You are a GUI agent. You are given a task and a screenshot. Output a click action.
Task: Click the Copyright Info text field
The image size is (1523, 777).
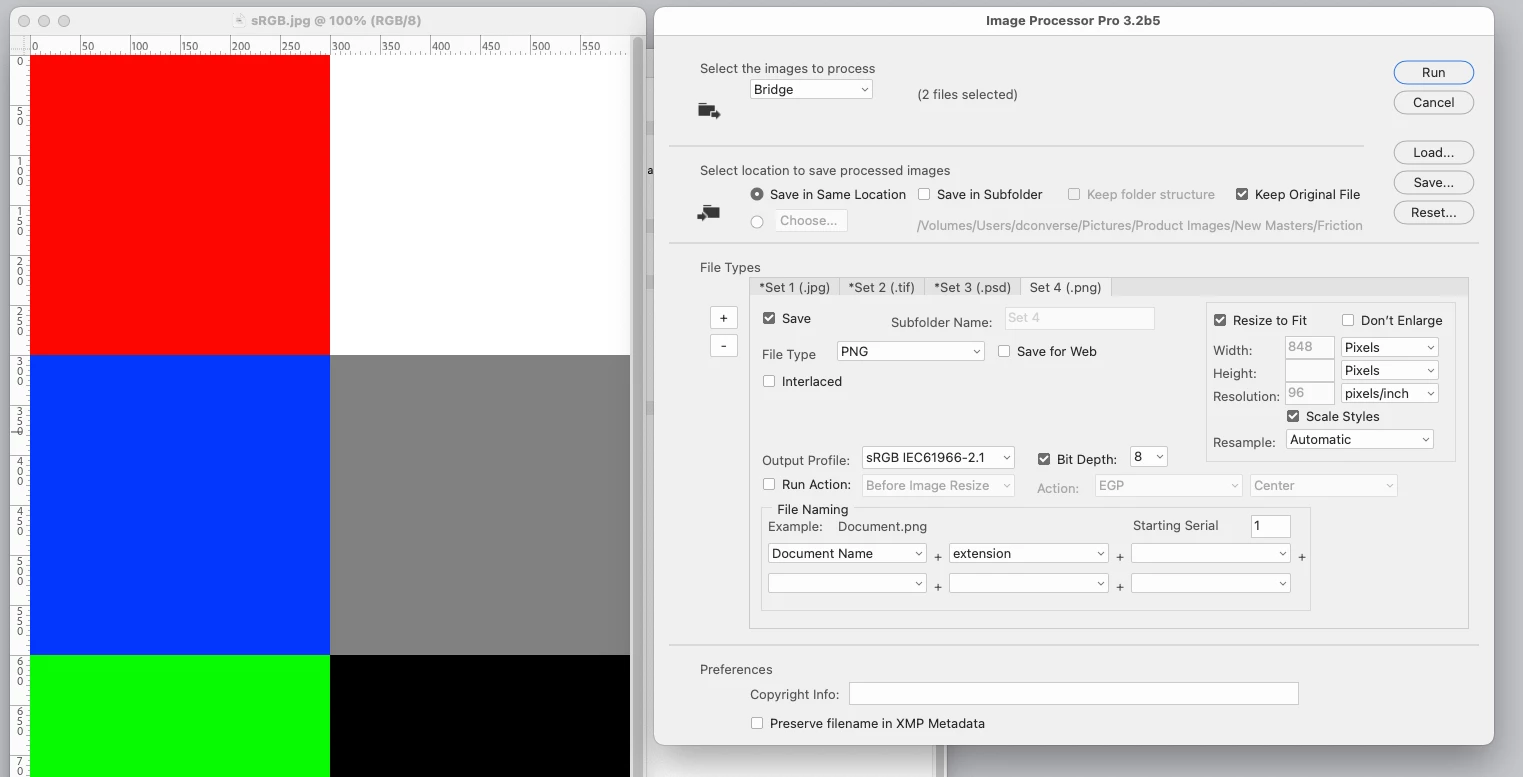pyautogui.click(x=1073, y=694)
